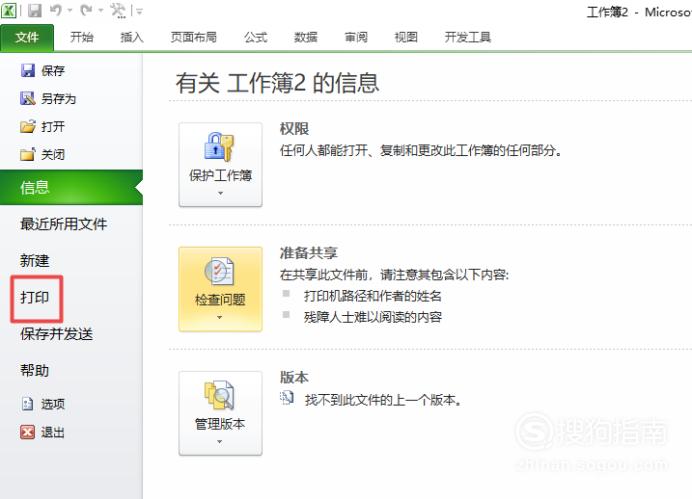Click the Redo icon in quick access toolbar
The width and height of the screenshot is (692, 499).
click(86, 10)
